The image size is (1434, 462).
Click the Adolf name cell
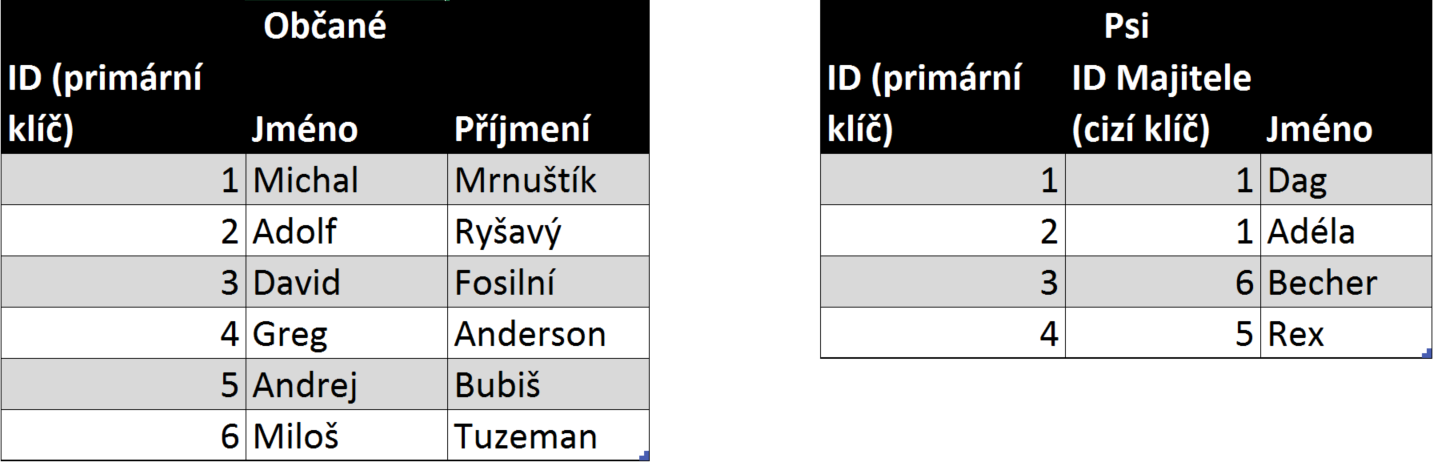pos(295,232)
